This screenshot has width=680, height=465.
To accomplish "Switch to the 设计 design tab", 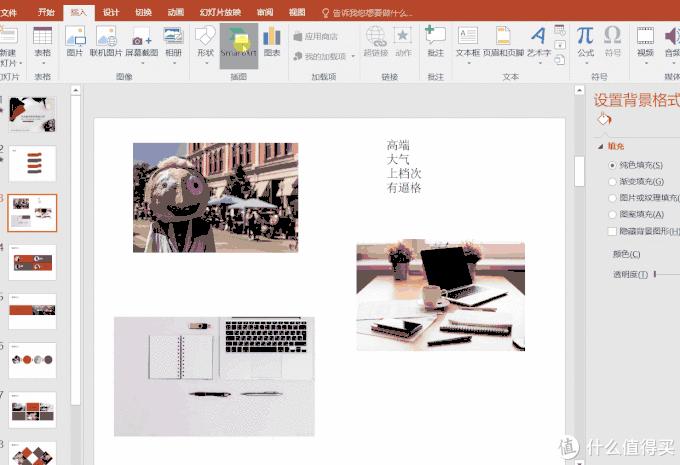I will tap(111, 12).
